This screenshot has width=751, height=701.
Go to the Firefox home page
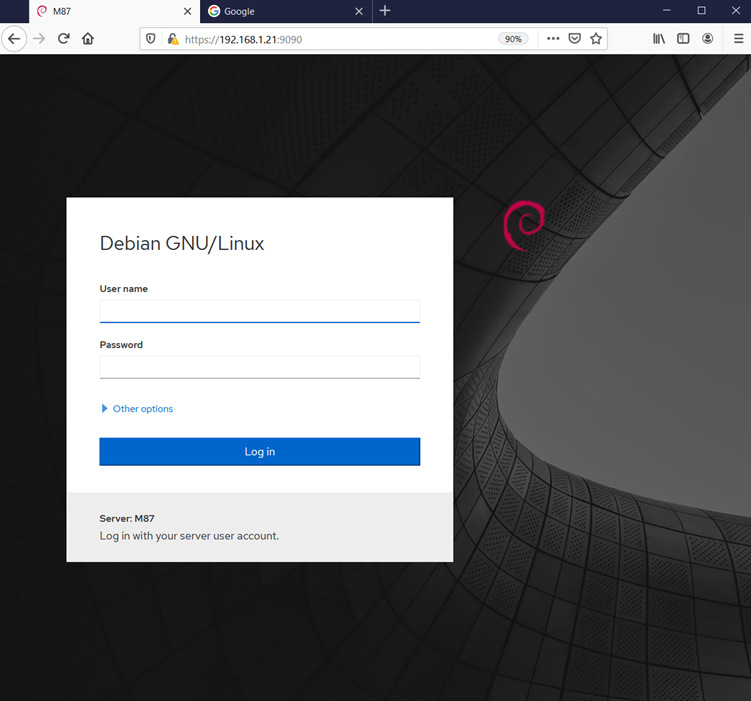click(x=88, y=39)
